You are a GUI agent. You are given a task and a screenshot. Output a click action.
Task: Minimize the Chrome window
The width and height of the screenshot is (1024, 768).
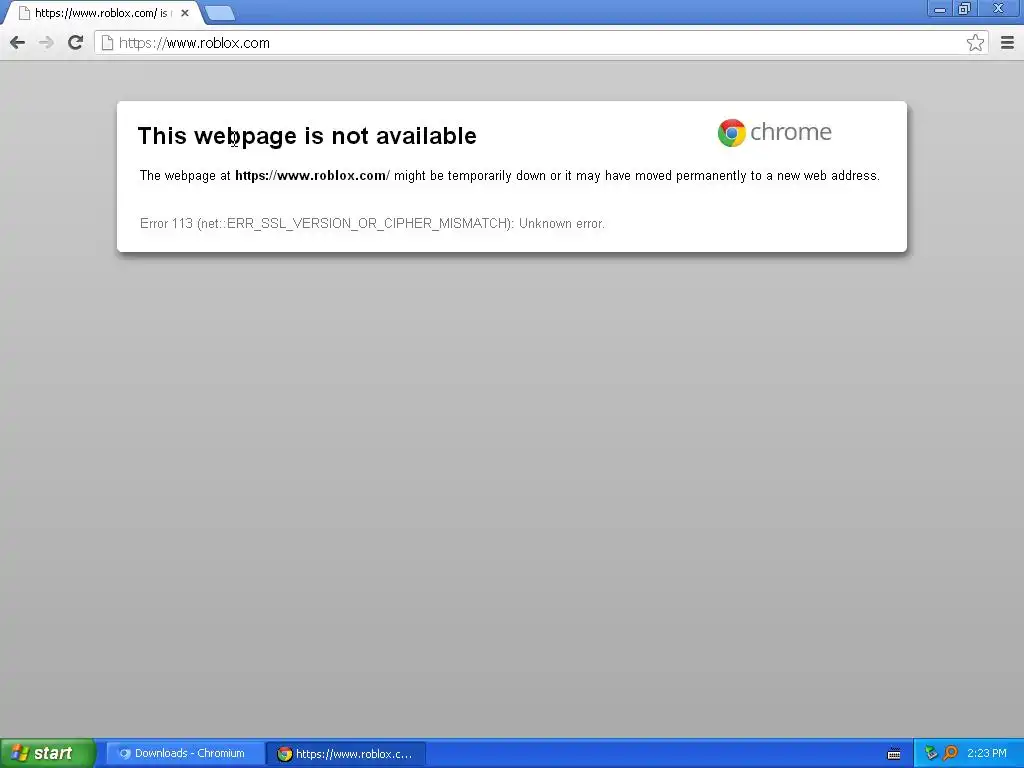(x=940, y=9)
